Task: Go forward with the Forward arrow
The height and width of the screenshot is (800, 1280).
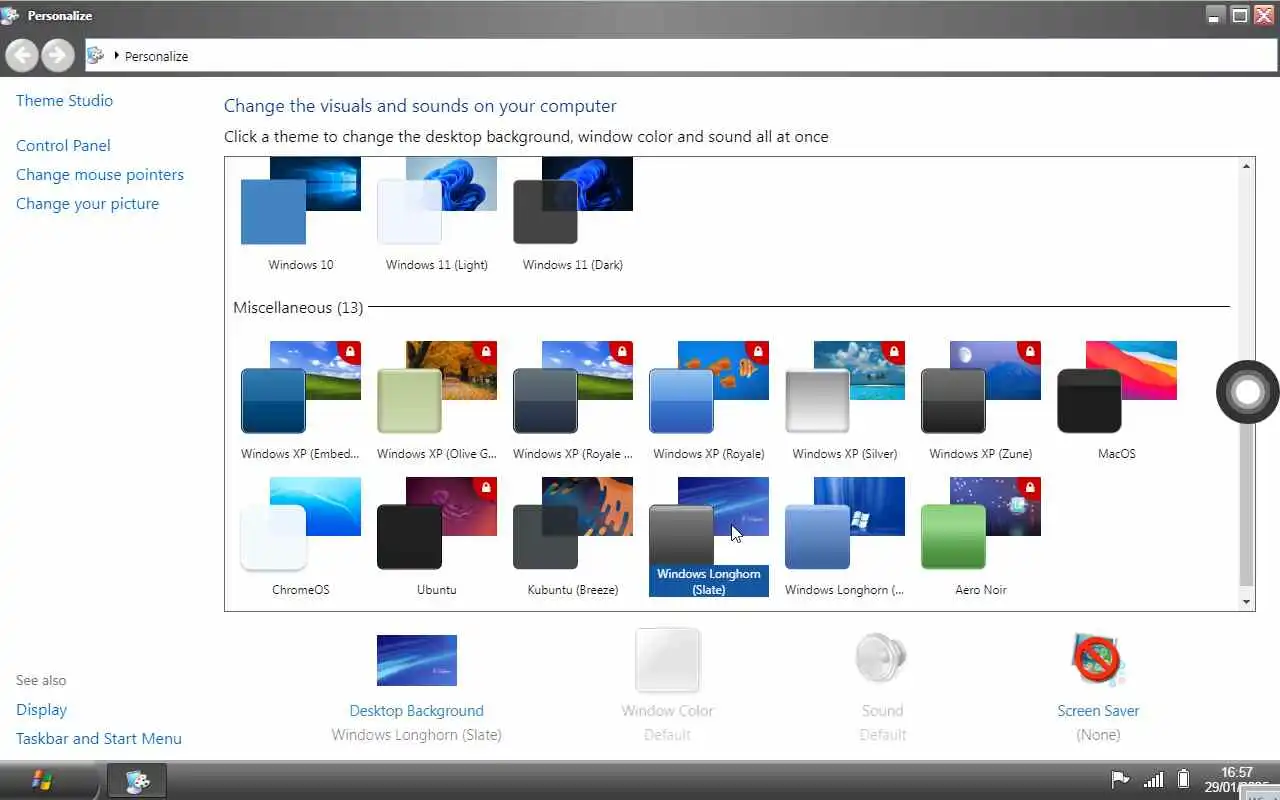Action: point(58,55)
